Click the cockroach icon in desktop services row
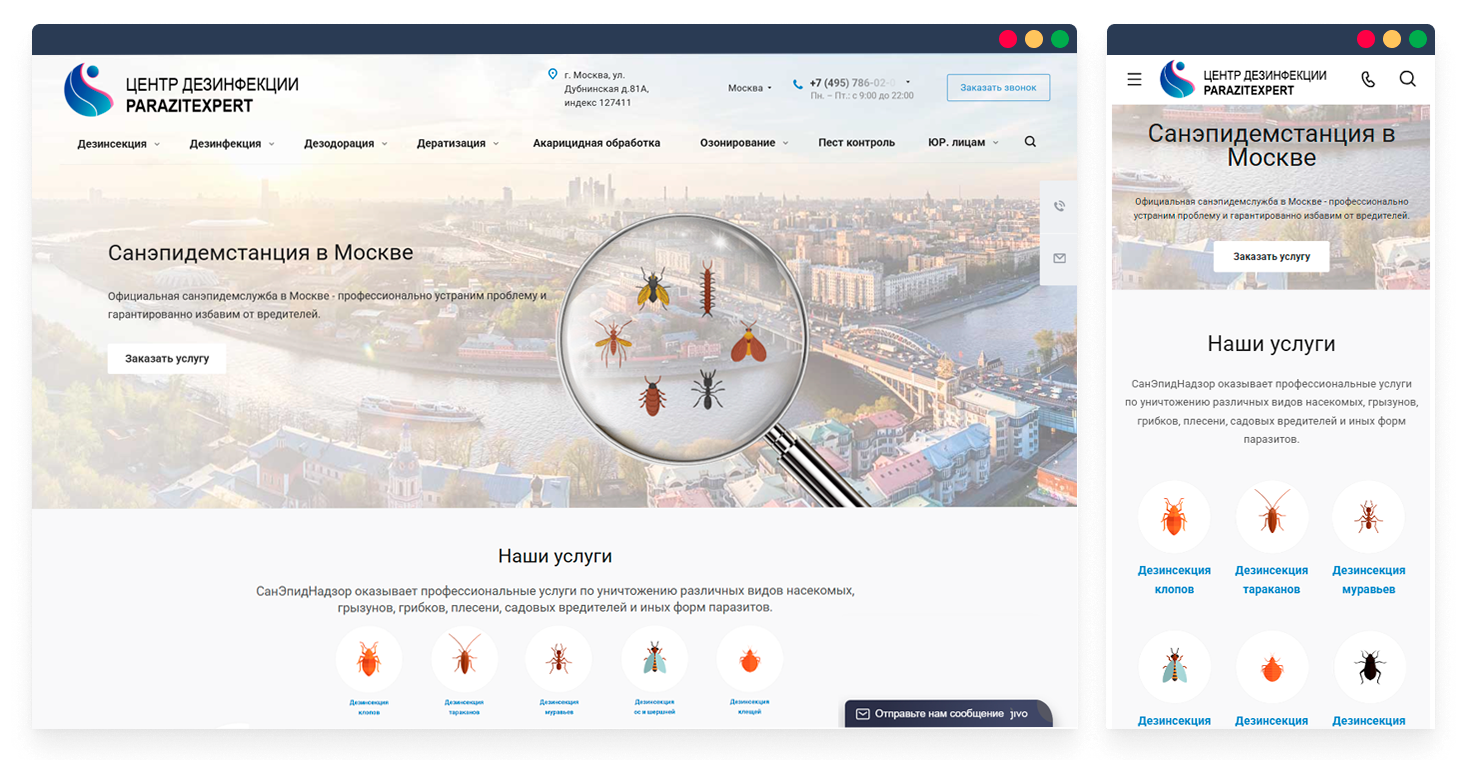The height and width of the screenshot is (760, 1467). pos(464,659)
